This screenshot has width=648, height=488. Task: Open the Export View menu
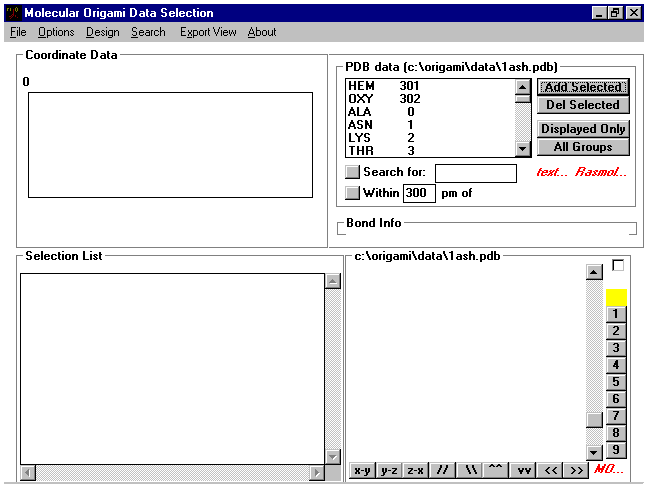pyautogui.click(x=208, y=32)
